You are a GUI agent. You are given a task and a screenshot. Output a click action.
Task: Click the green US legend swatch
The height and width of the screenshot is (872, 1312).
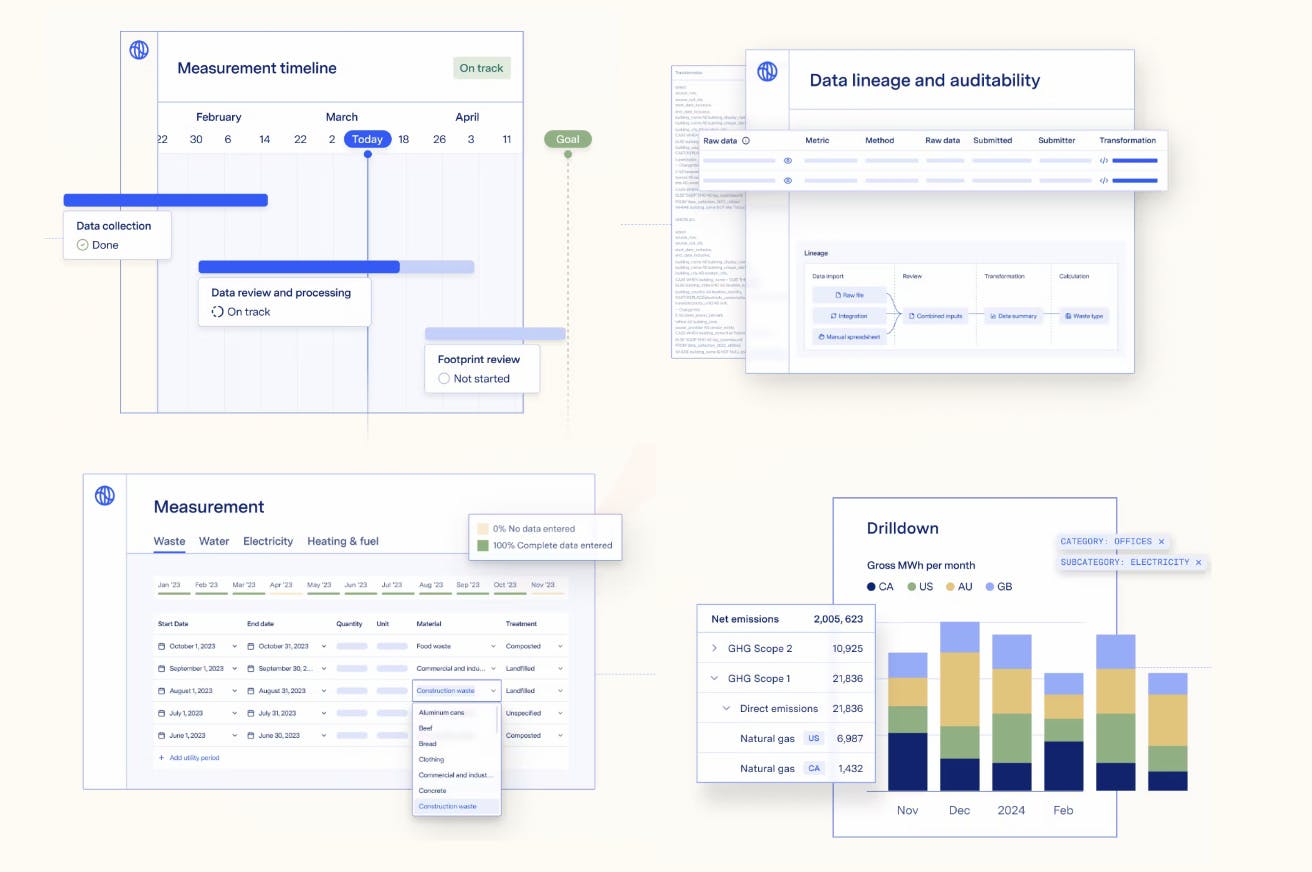click(912, 586)
